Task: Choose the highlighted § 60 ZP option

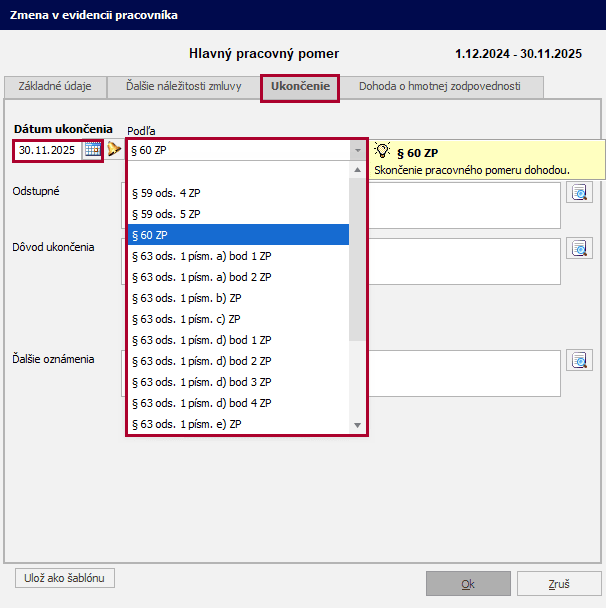Action: coord(238,235)
